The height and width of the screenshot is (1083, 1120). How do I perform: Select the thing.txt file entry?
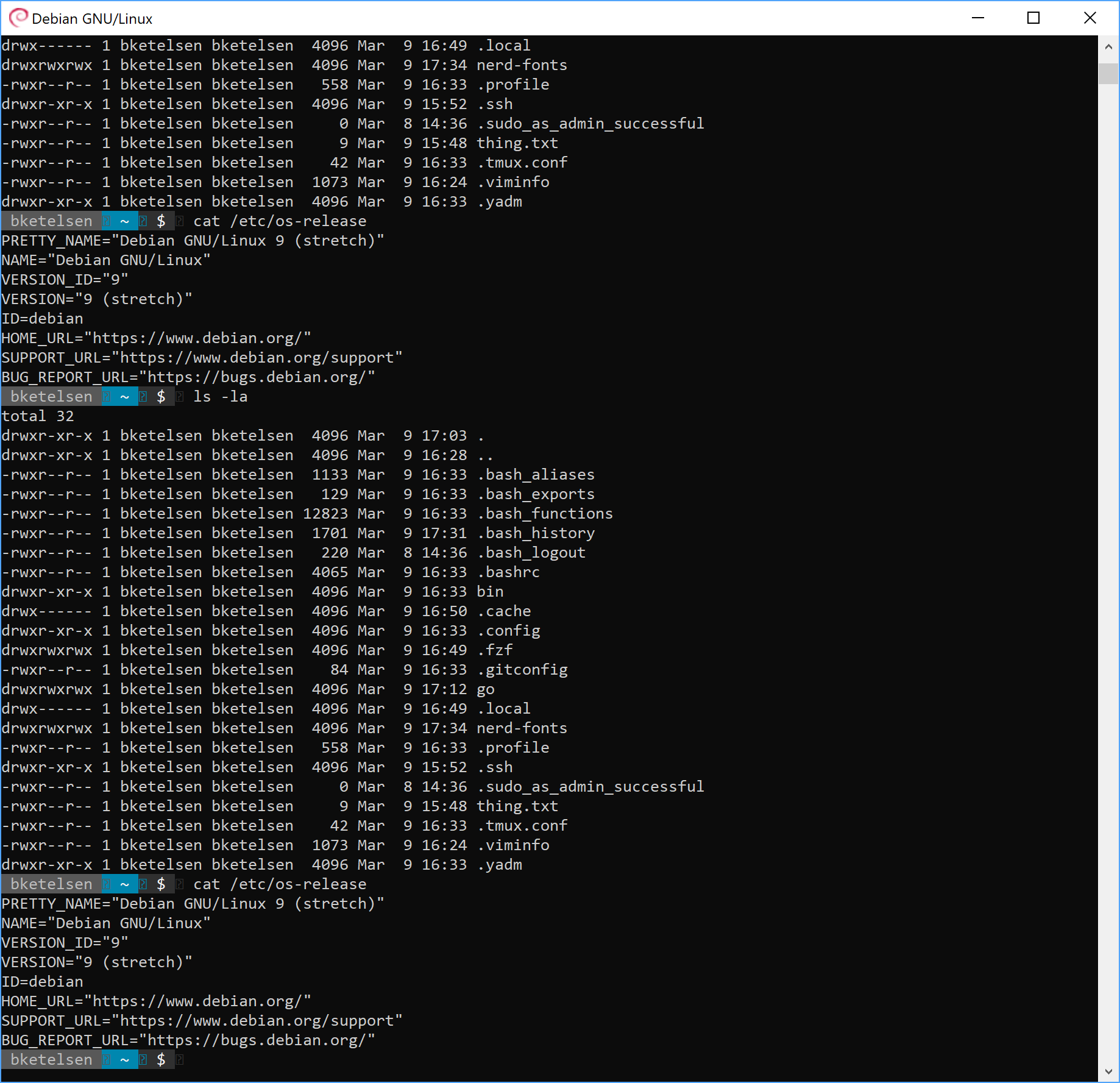click(517, 806)
